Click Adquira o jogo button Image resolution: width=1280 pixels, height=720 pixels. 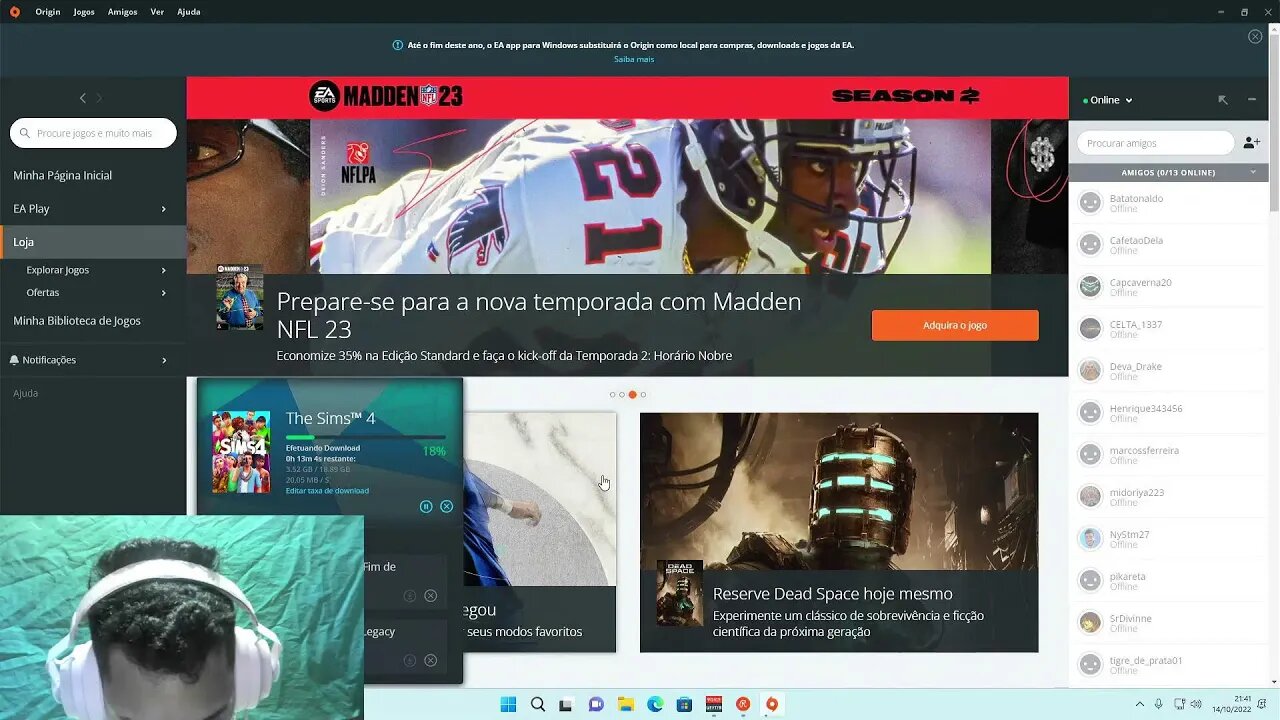[x=955, y=325]
